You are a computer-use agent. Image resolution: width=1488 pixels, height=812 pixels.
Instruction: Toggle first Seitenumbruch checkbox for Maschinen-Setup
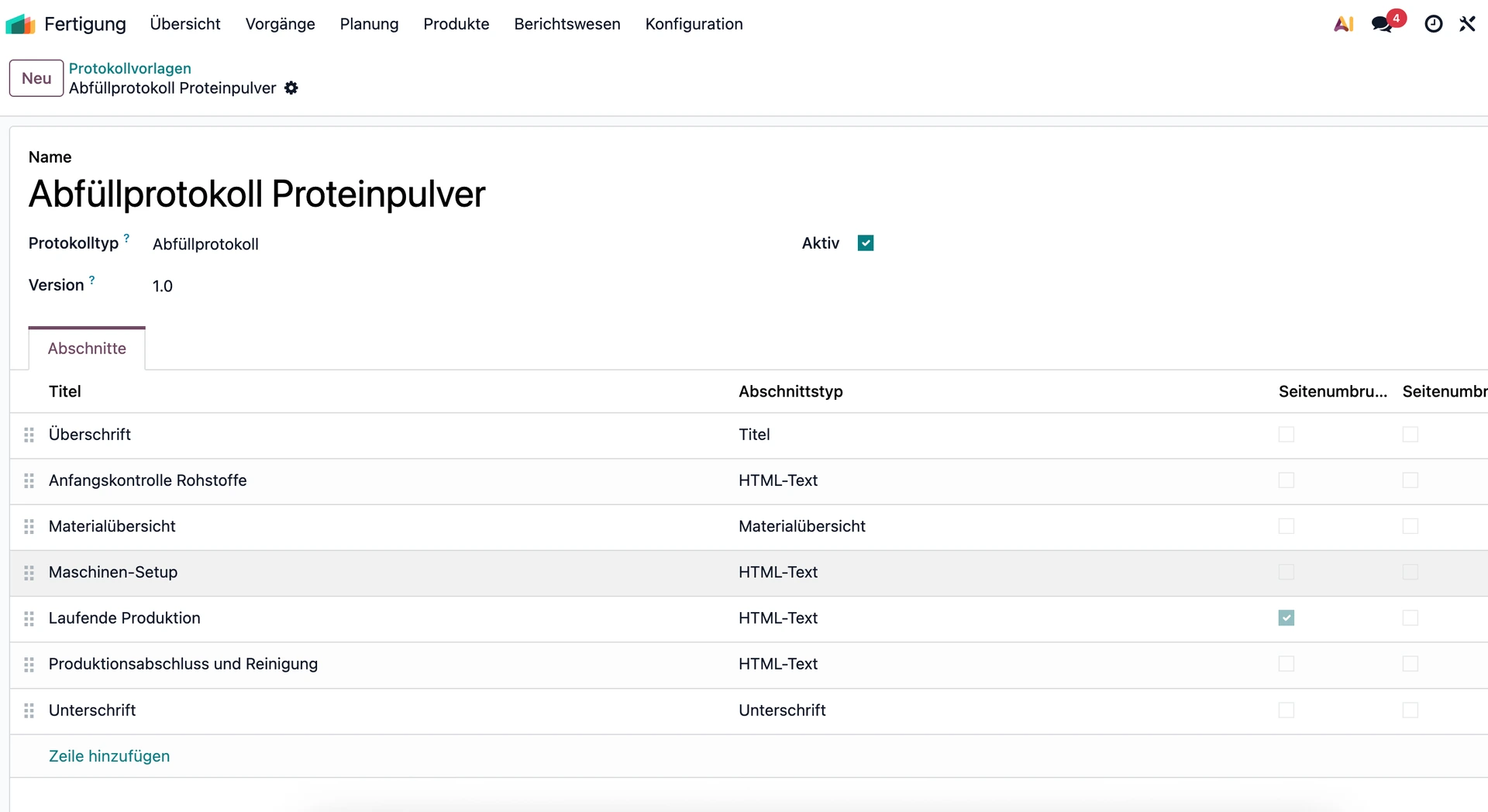(1286, 572)
